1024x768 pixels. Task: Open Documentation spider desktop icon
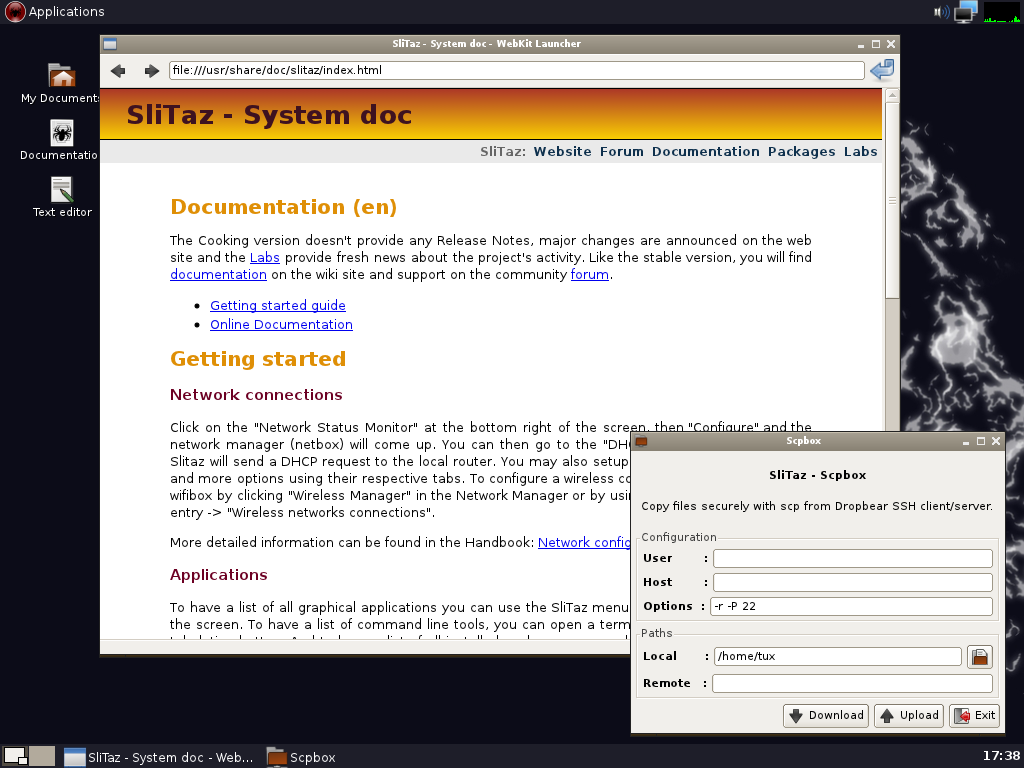pyautogui.click(x=61, y=140)
